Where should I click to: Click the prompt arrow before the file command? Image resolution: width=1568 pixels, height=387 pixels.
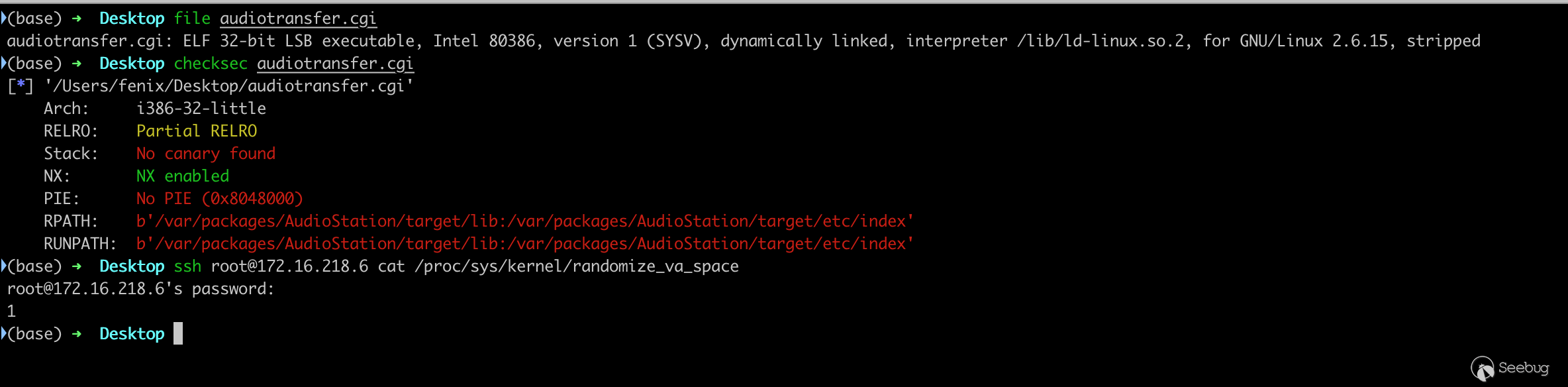point(77,19)
